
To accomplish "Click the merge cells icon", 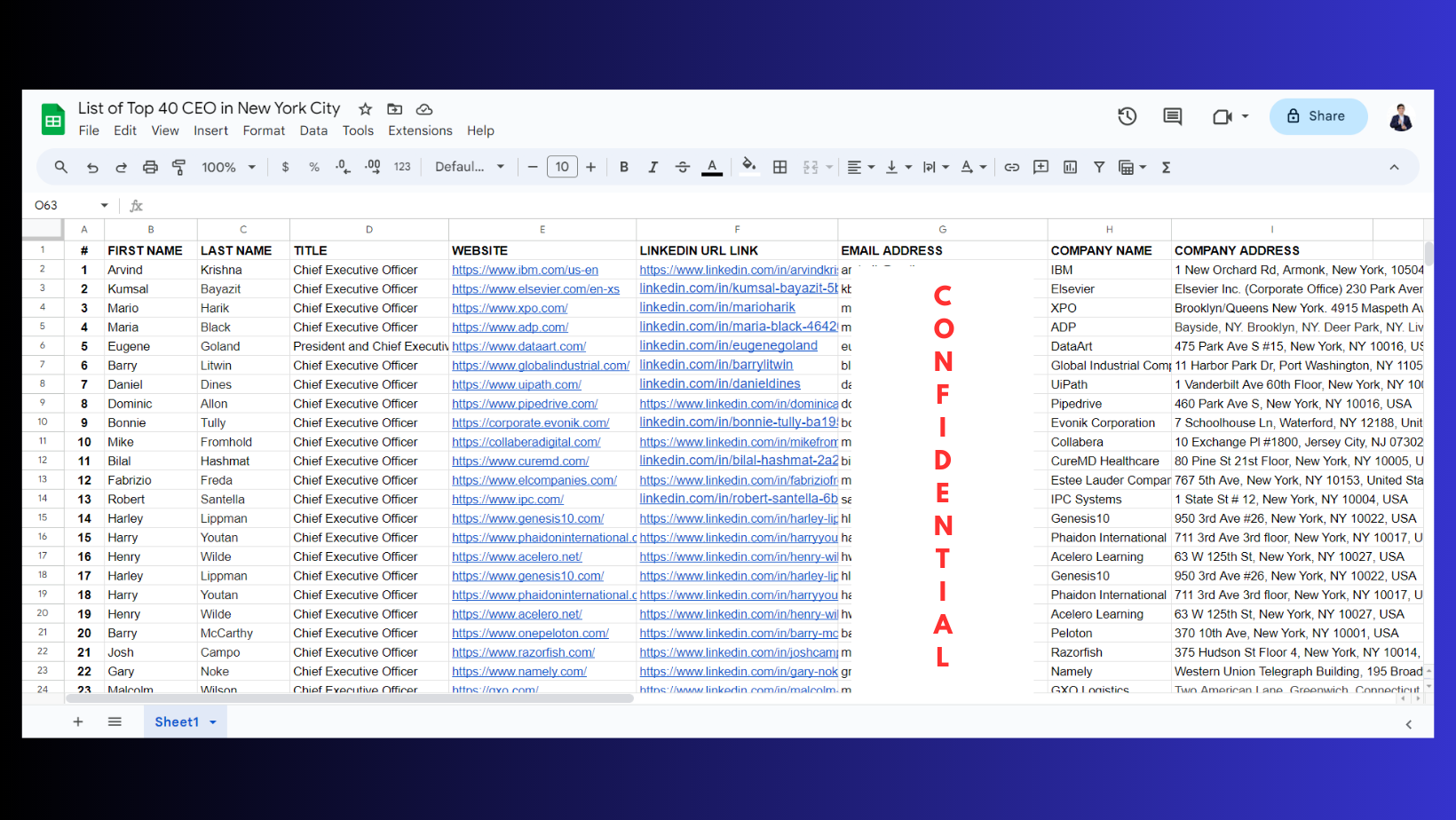I will point(811,167).
